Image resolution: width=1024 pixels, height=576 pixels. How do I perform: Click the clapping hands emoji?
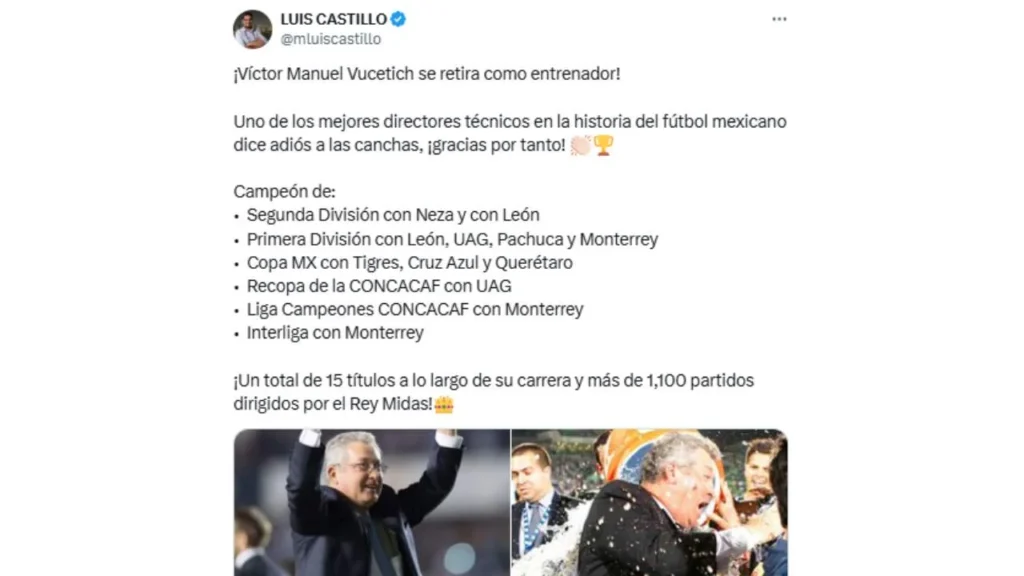coord(580,145)
